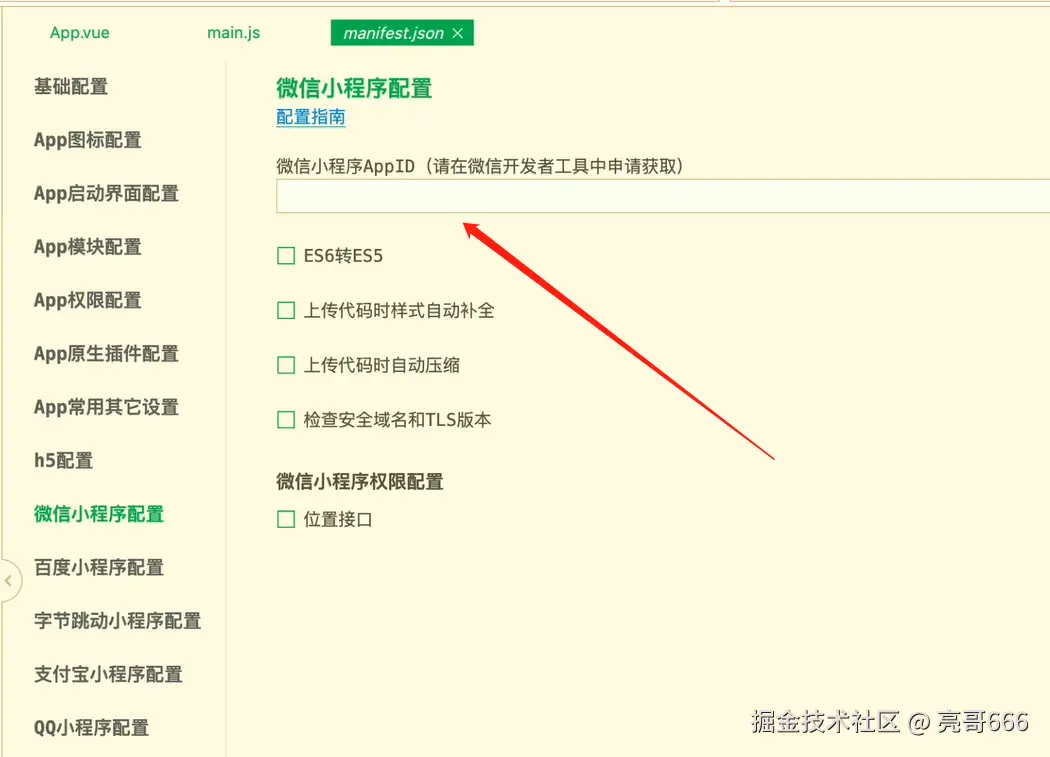Select QQ小程序配置 in sidebar
This screenshot has height=757, width=1050.
tap(92, 728)
